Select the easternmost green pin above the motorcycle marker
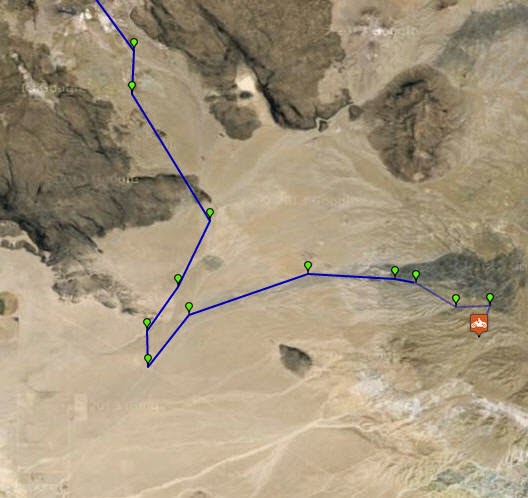This screenshot has height=498, width=528. coord(490,299)
